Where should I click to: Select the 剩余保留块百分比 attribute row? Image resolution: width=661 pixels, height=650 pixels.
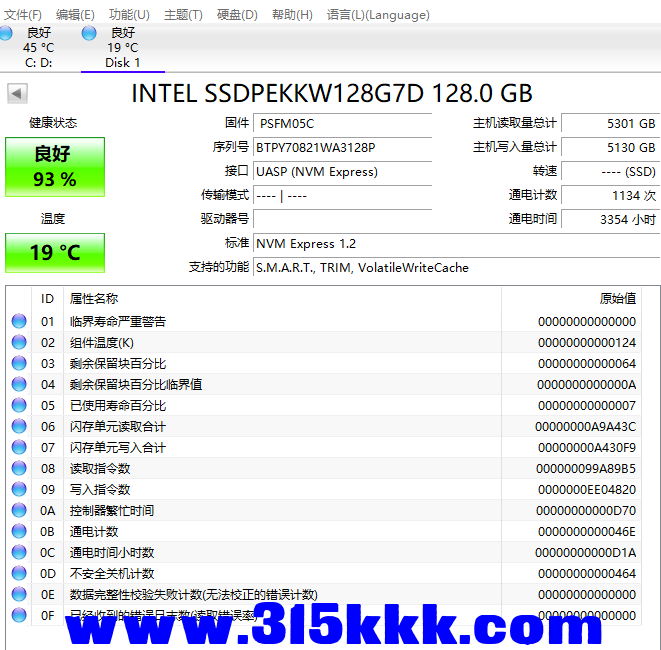pyautogui.click(x=324, y=363)
